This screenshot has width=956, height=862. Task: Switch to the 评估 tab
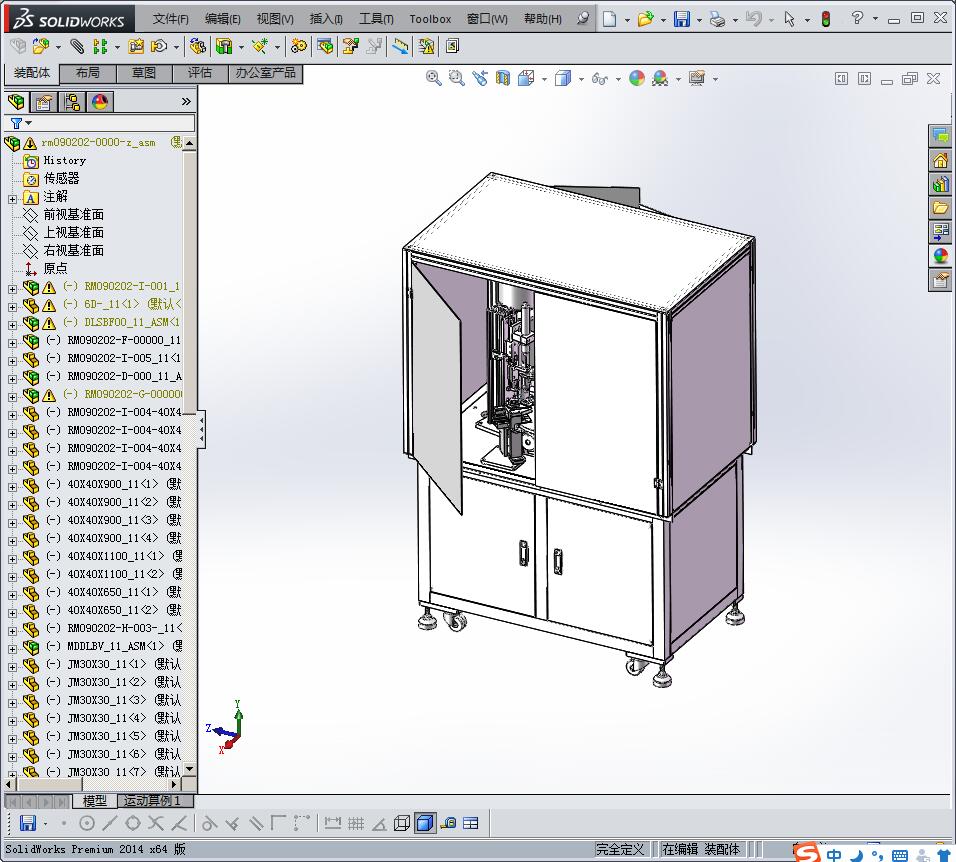200,73
